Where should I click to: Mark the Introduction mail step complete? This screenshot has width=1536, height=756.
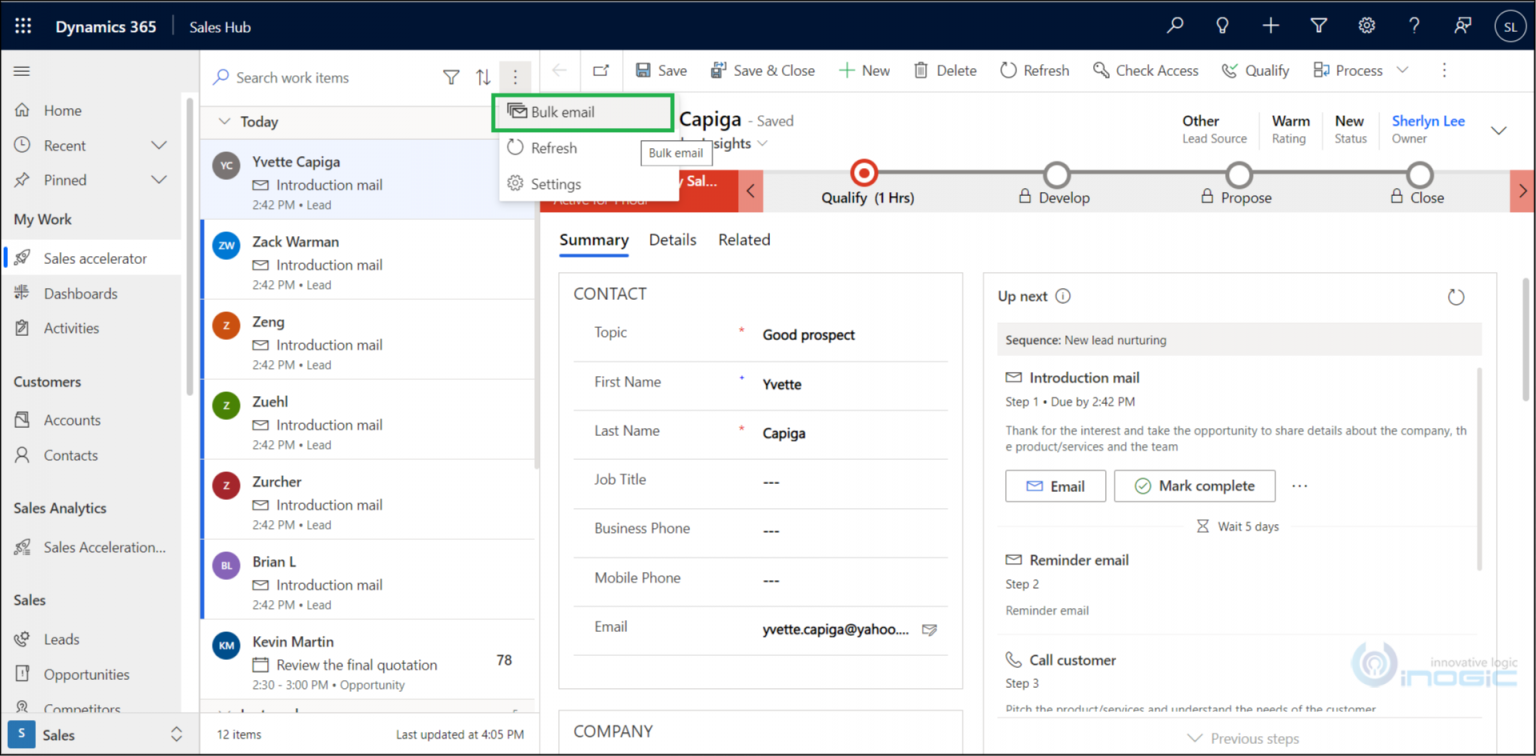(x=1194, y=485)
